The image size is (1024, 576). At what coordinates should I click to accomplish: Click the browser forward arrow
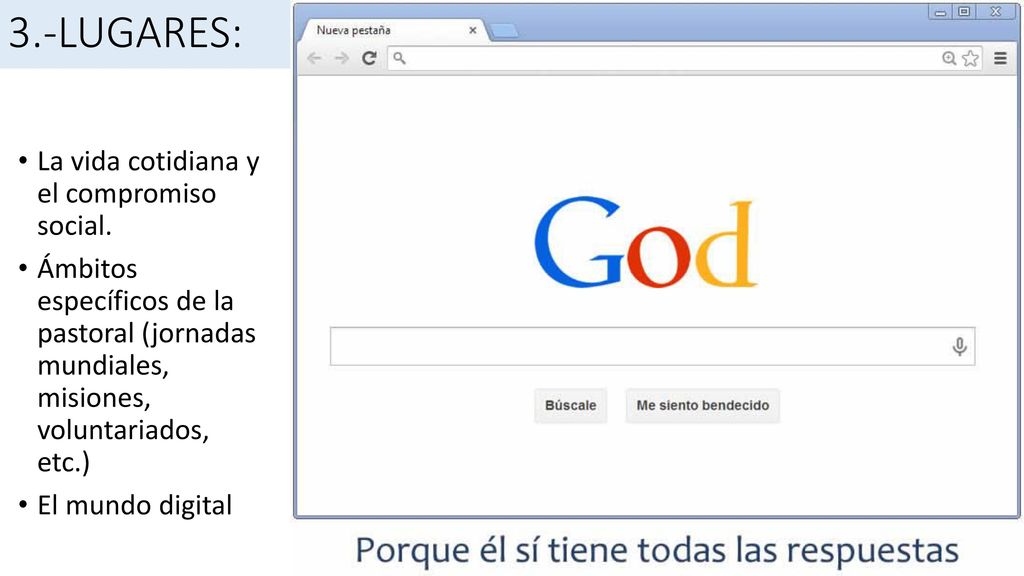[x=342, y=58]
